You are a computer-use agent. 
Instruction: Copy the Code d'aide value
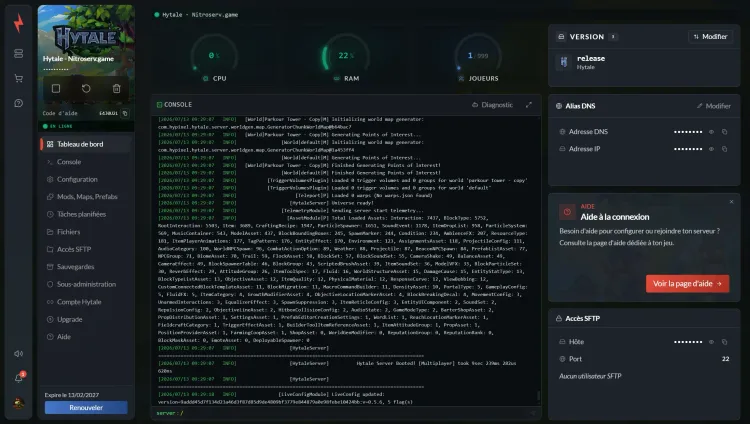click(x=125, y=113)
